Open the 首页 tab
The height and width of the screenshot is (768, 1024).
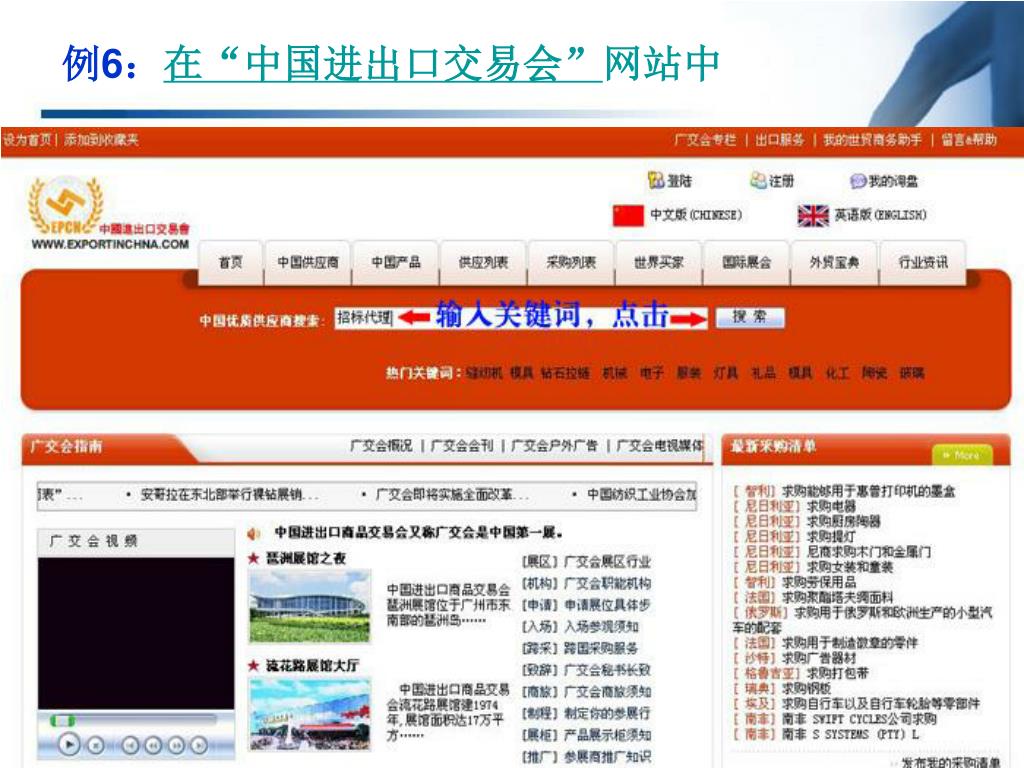230,263
